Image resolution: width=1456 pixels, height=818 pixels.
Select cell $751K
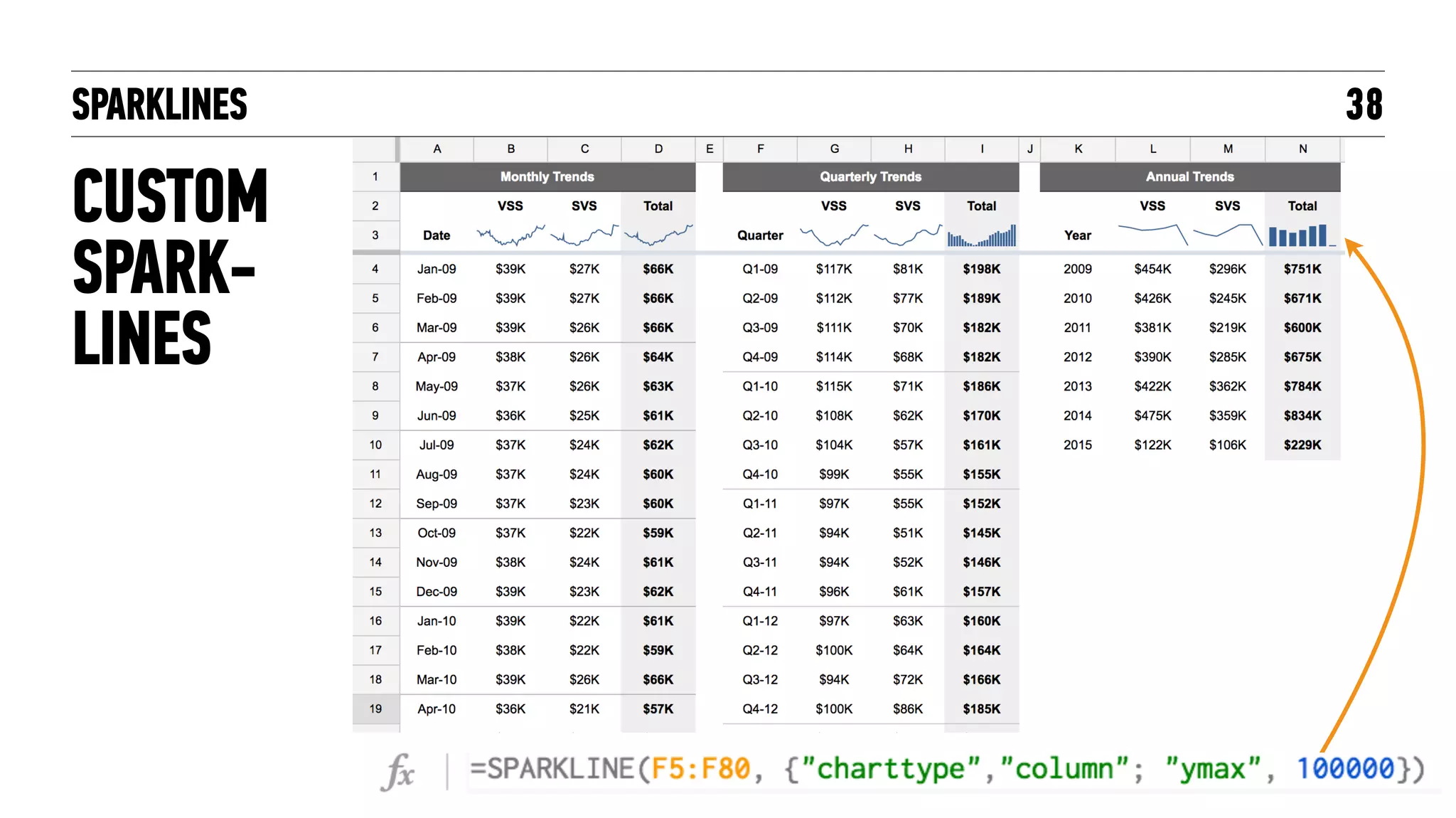pos(1302,269)
